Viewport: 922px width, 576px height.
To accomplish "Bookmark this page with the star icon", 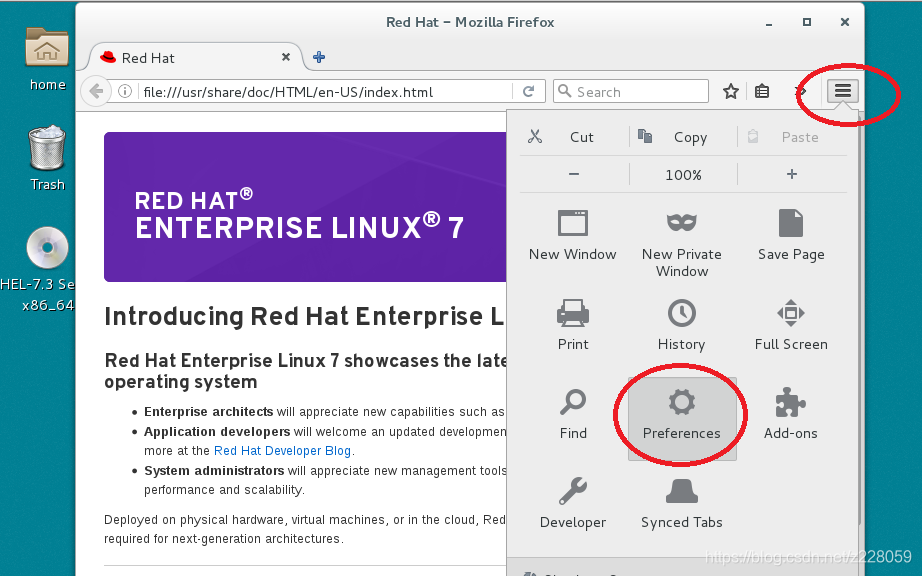I will (731, 91).
